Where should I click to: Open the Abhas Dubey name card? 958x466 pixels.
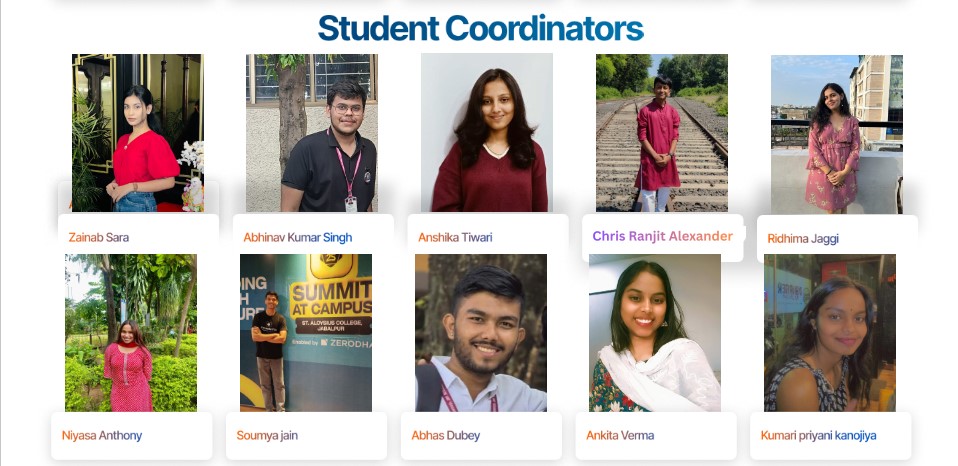446,436
